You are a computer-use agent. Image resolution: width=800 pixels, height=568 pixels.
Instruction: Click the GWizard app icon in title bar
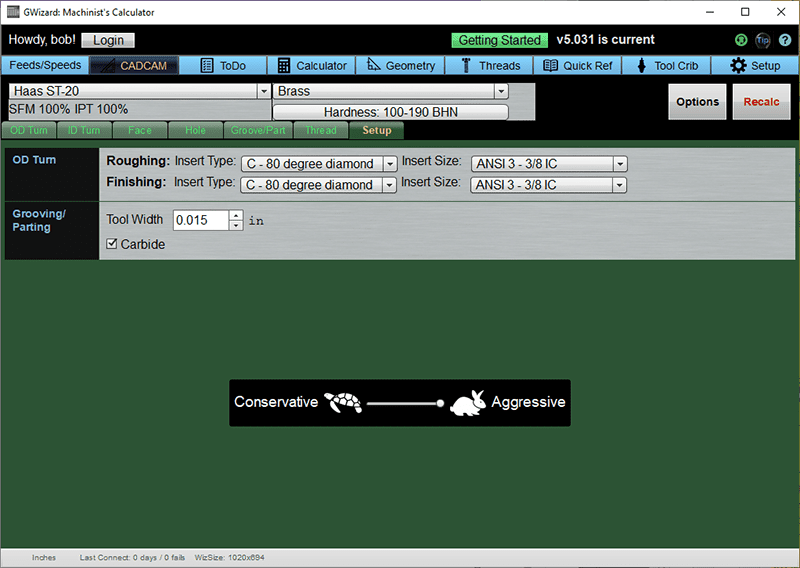(x=13, y=12)
